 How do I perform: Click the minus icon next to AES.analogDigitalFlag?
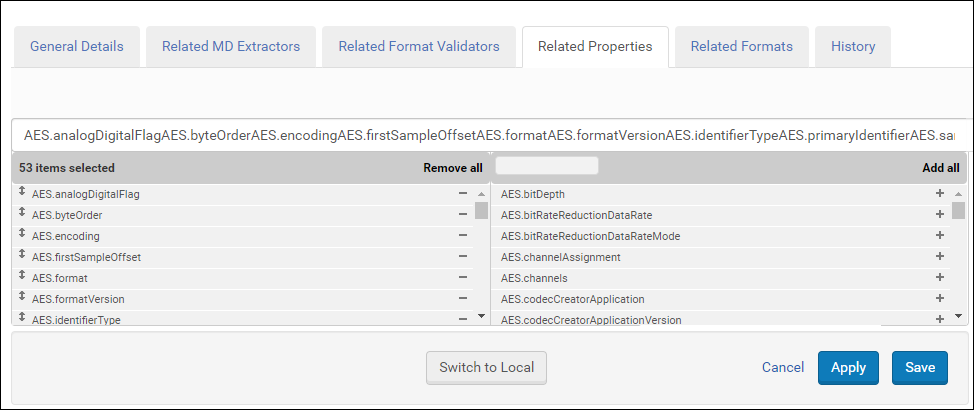(463, 194)
